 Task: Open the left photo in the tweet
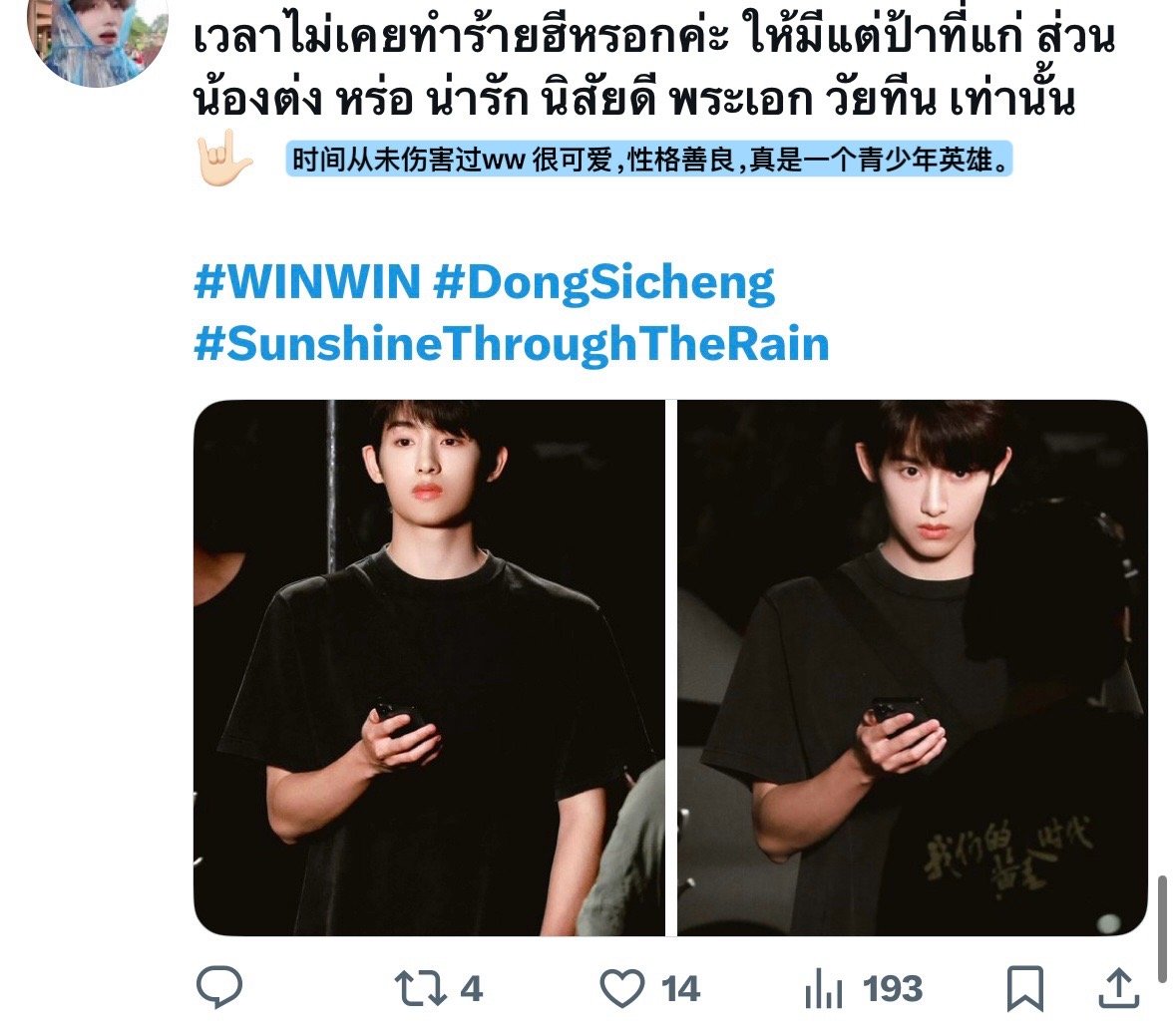429,667
